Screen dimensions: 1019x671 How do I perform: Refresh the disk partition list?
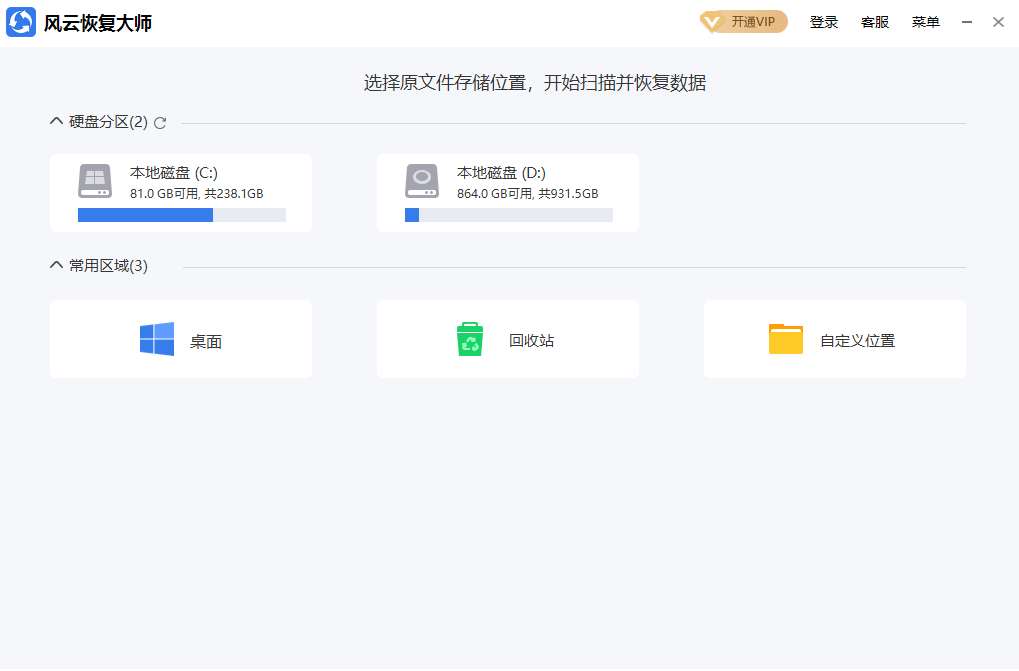[x=160, y=123]
